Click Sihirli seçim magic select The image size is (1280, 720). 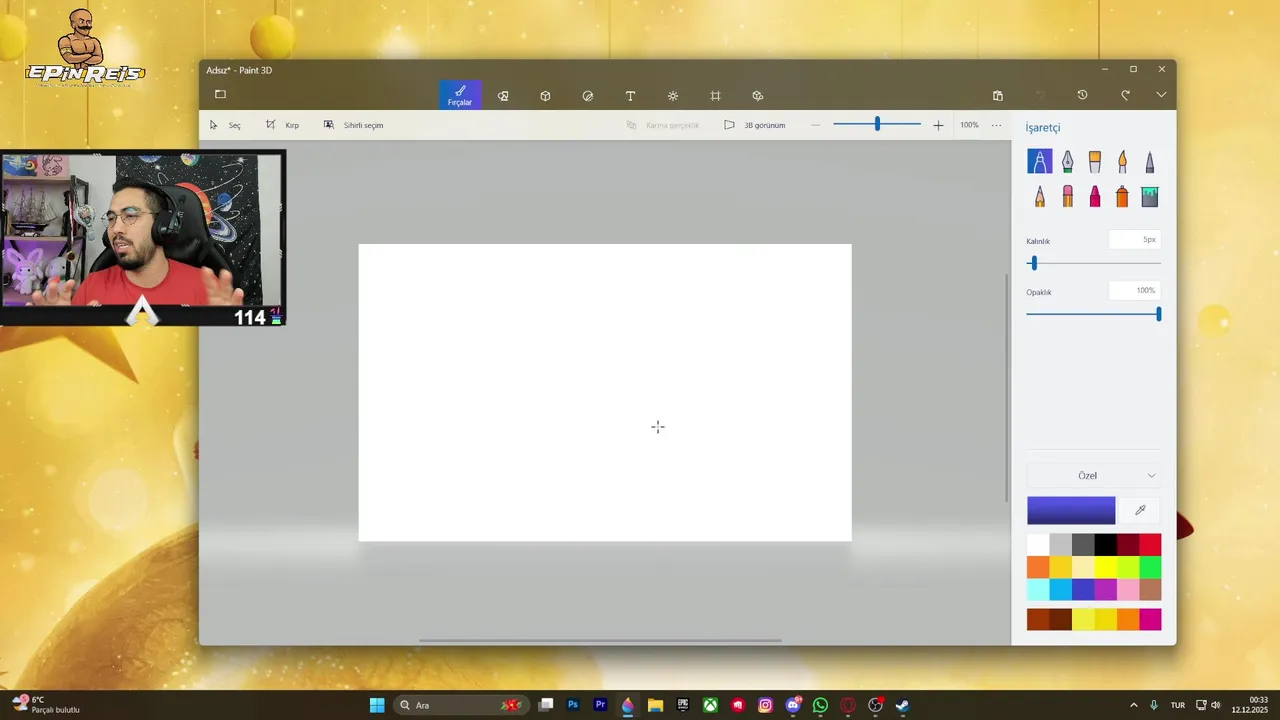(x=354, y=125)
